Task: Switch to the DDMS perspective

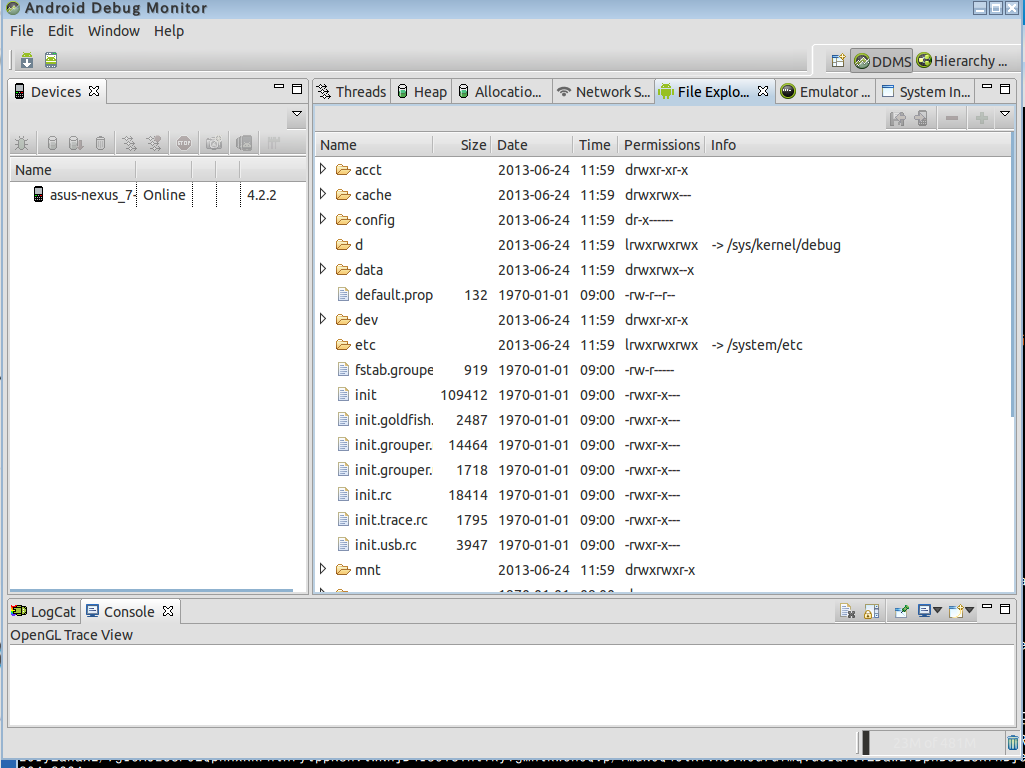Action: [882, 61]
